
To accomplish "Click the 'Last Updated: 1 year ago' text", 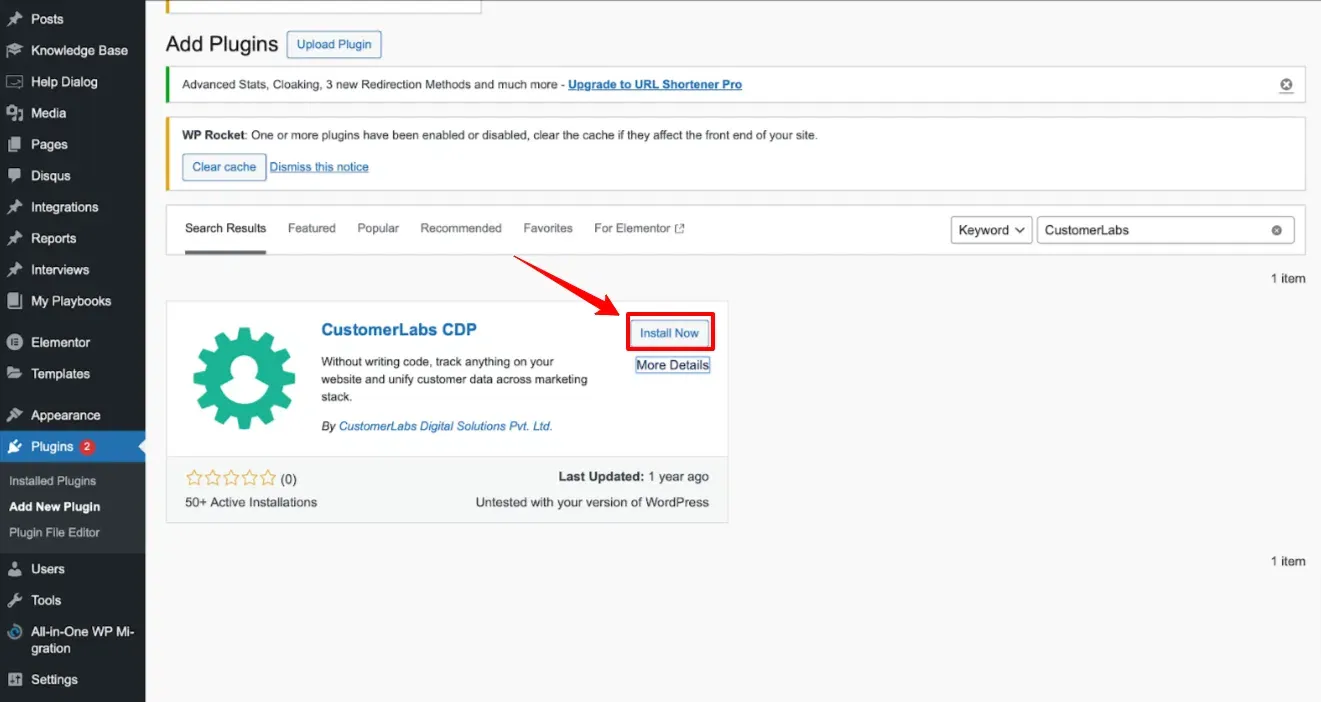I will 634,477.
